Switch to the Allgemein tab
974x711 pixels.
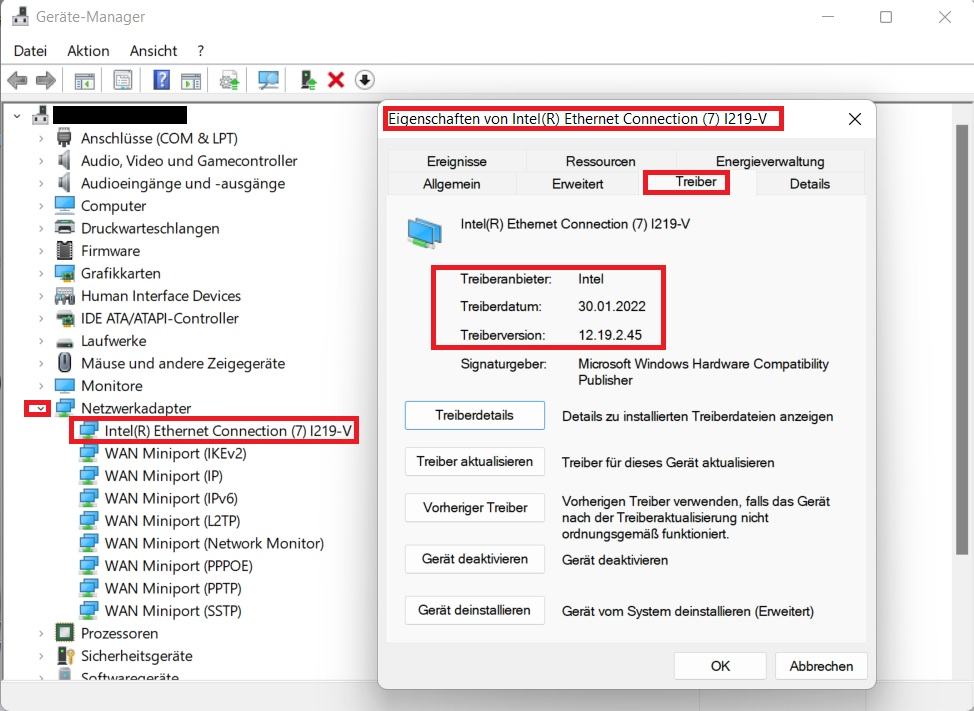(x=452, y=184)
